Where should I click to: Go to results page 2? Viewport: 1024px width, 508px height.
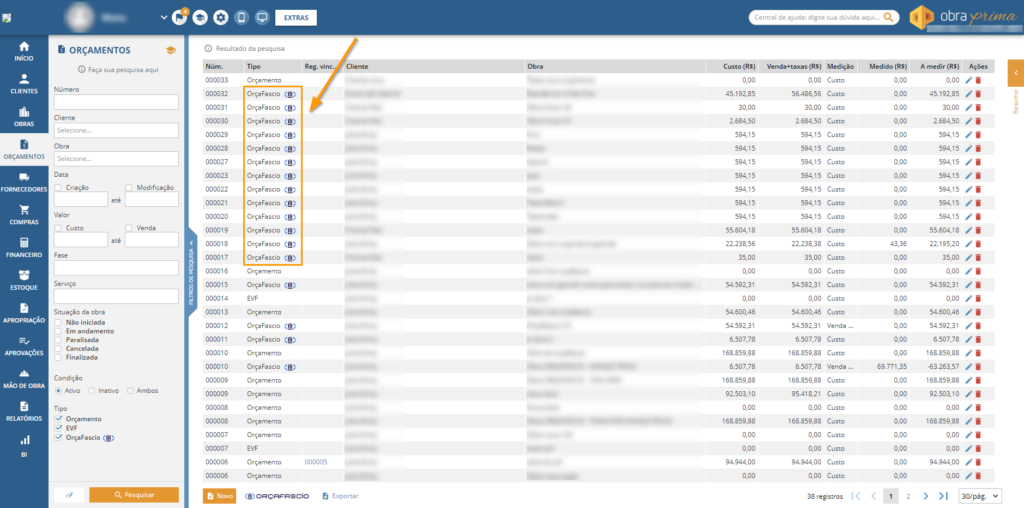908,496
